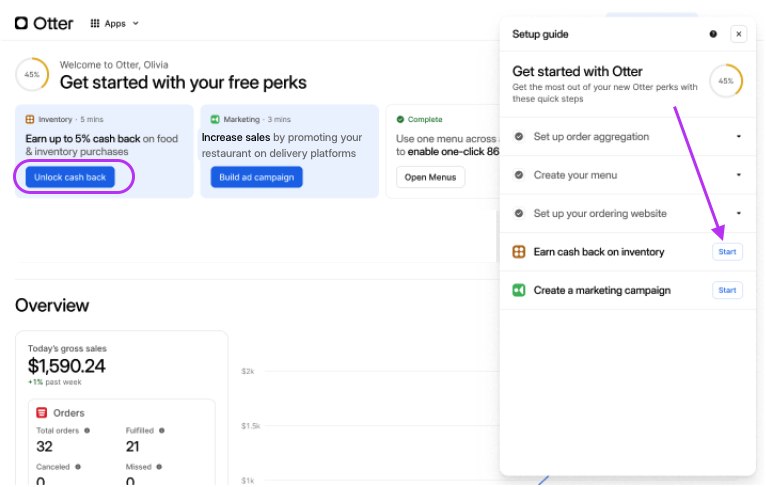Toggle the 'Create your menu' checkmark
Image resolution: width=766 pixels, height=487 pixels.
519,175
